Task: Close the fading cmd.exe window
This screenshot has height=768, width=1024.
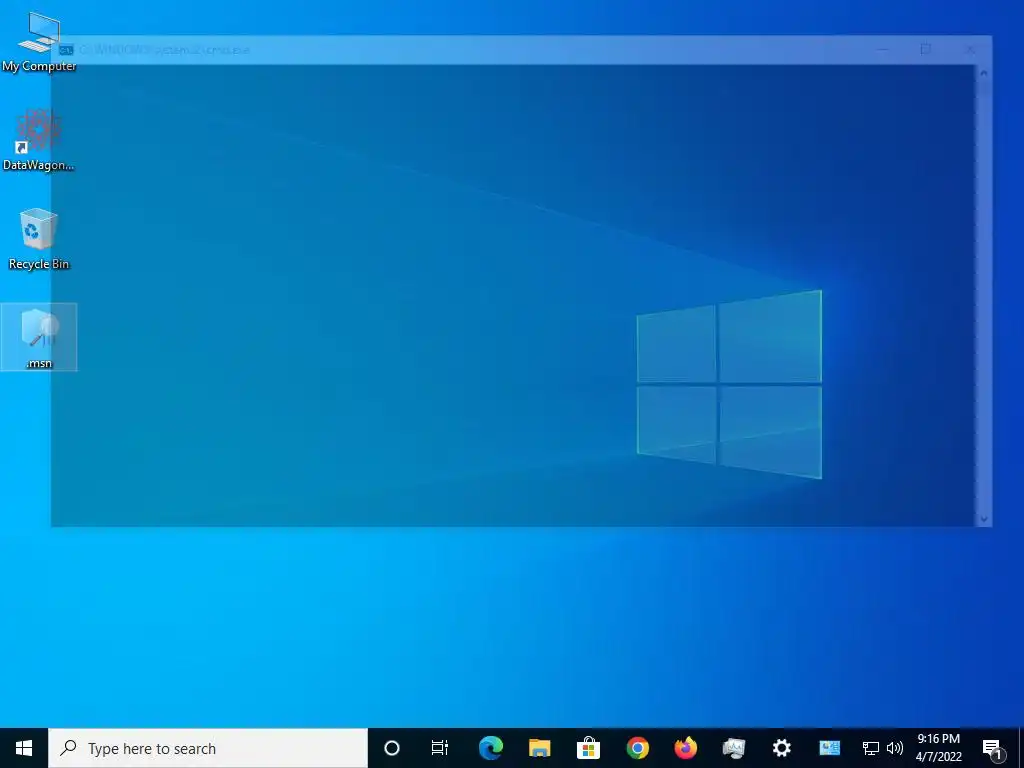Action: pyautogui.click(x=970, y=50)
